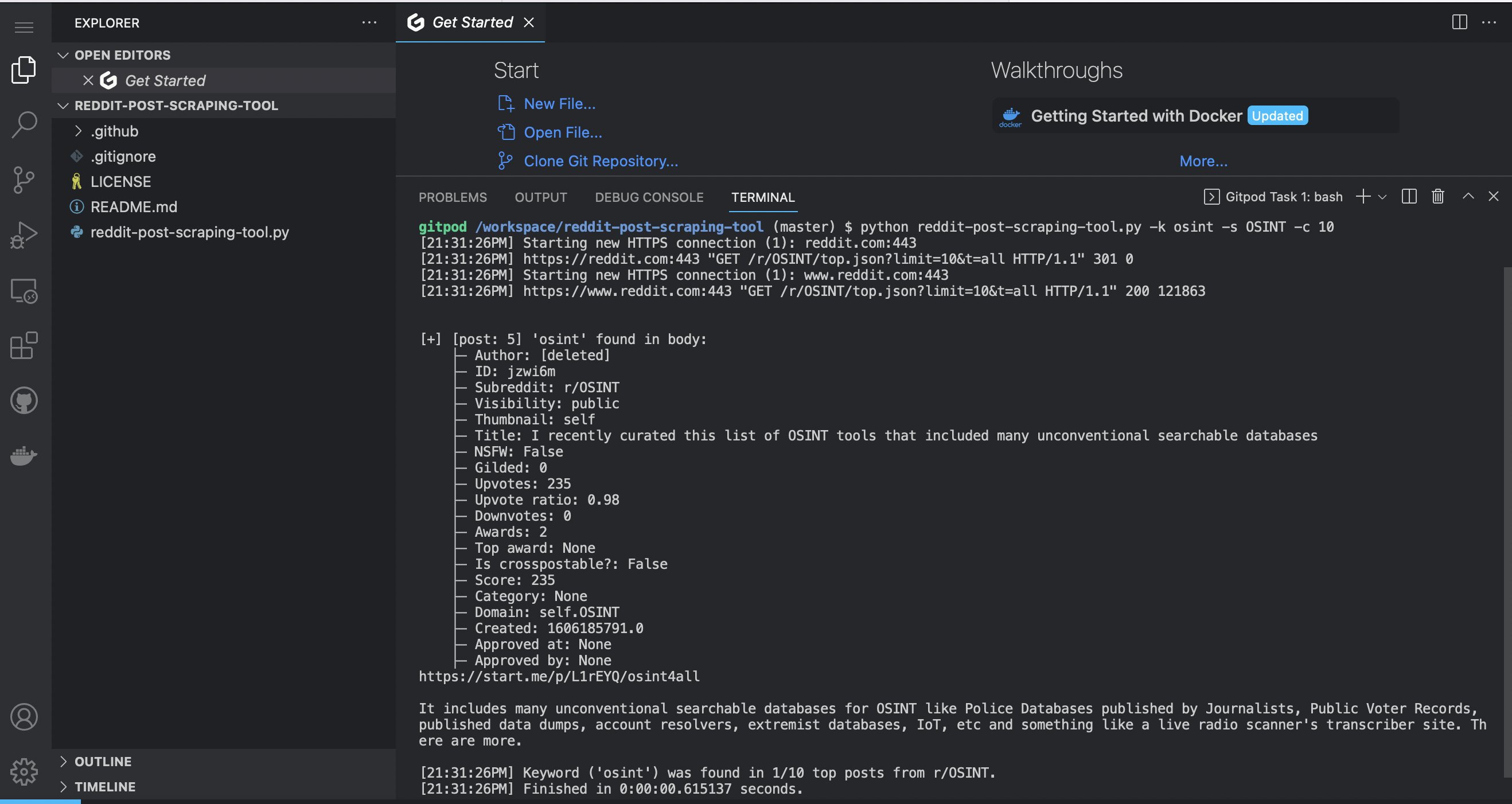Viewport: 1512px width, 804px height.
Task: Open the .gitignore file
Action: click(224, 156)
